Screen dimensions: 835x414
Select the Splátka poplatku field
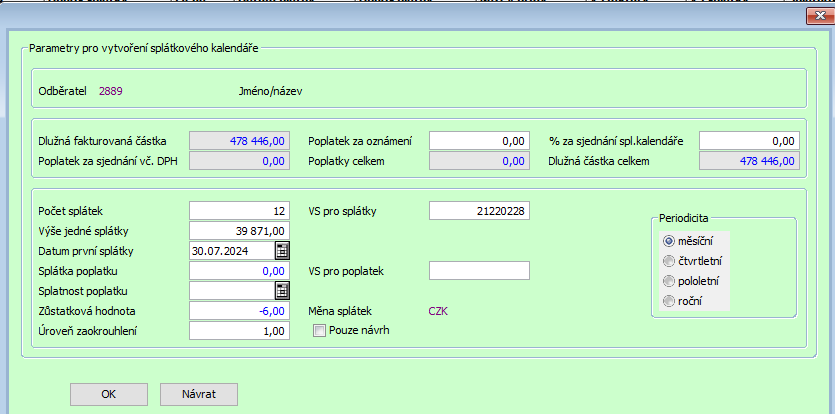pos(239,271)
